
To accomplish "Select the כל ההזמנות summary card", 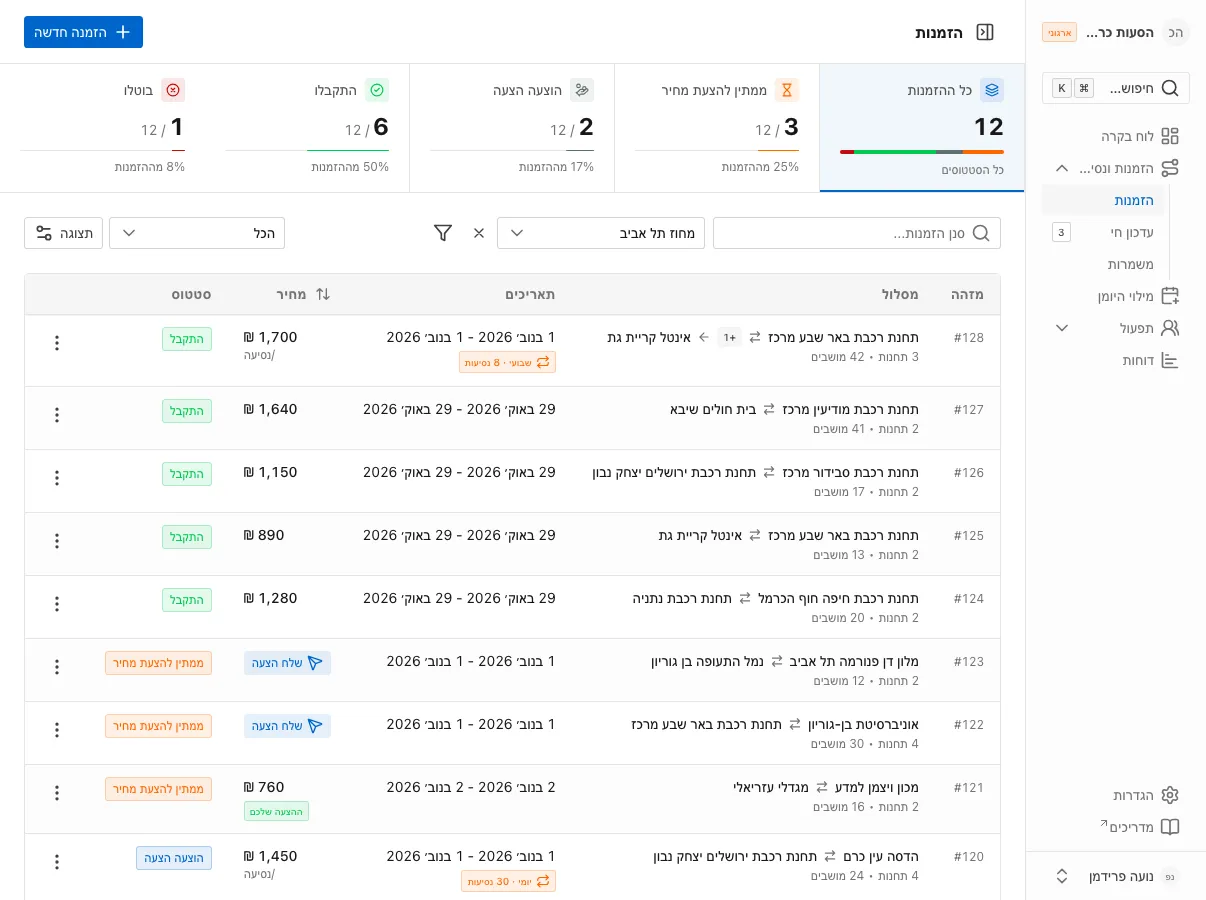I will pos(922,128).
